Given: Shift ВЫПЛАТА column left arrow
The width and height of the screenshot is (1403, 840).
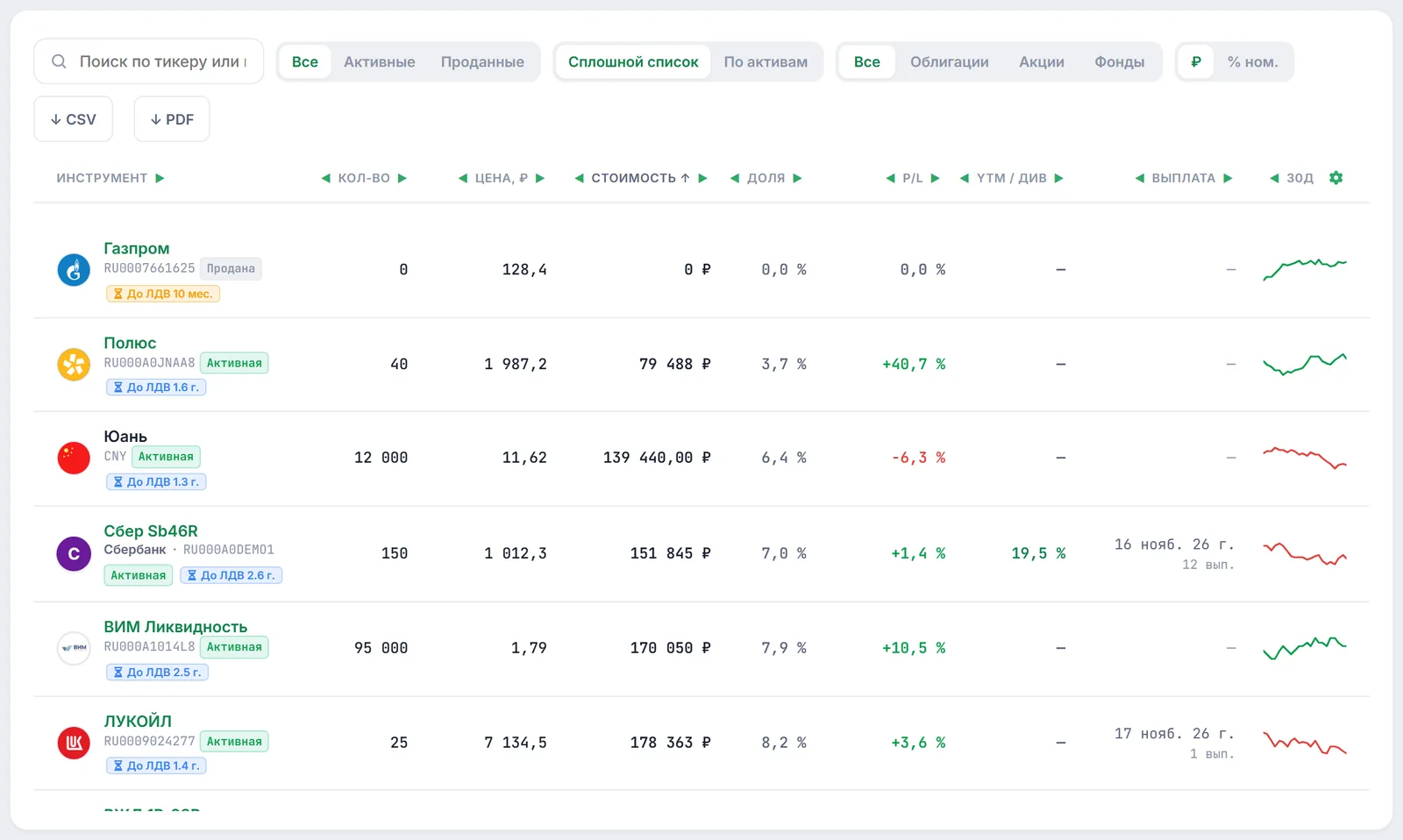Looking at the screenshot, I should point(1139,178).
